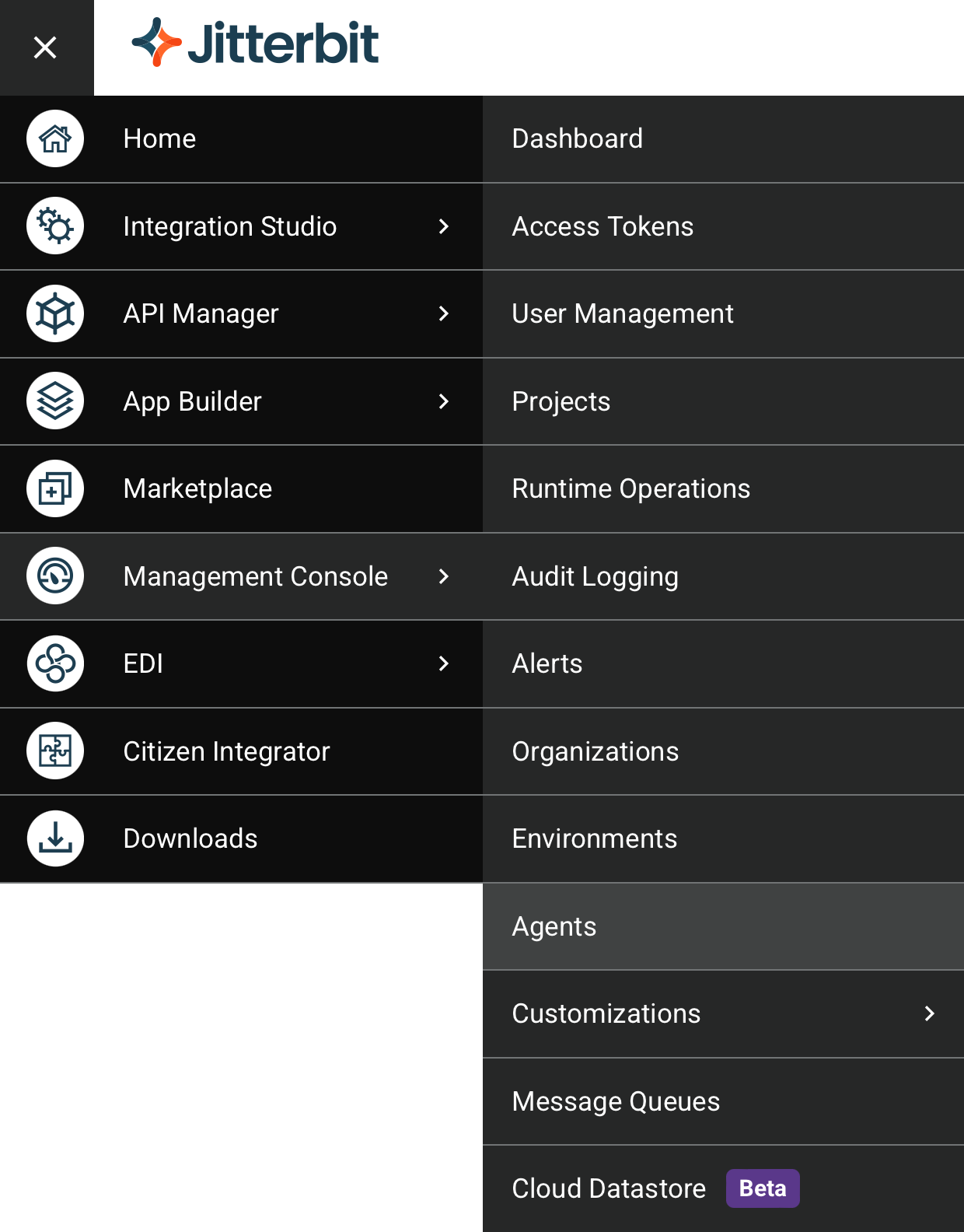Click the Downloads arrow icon
The height and width of the screenshot is (1232, 964).
pyautogui.click(x=55, y=838)
